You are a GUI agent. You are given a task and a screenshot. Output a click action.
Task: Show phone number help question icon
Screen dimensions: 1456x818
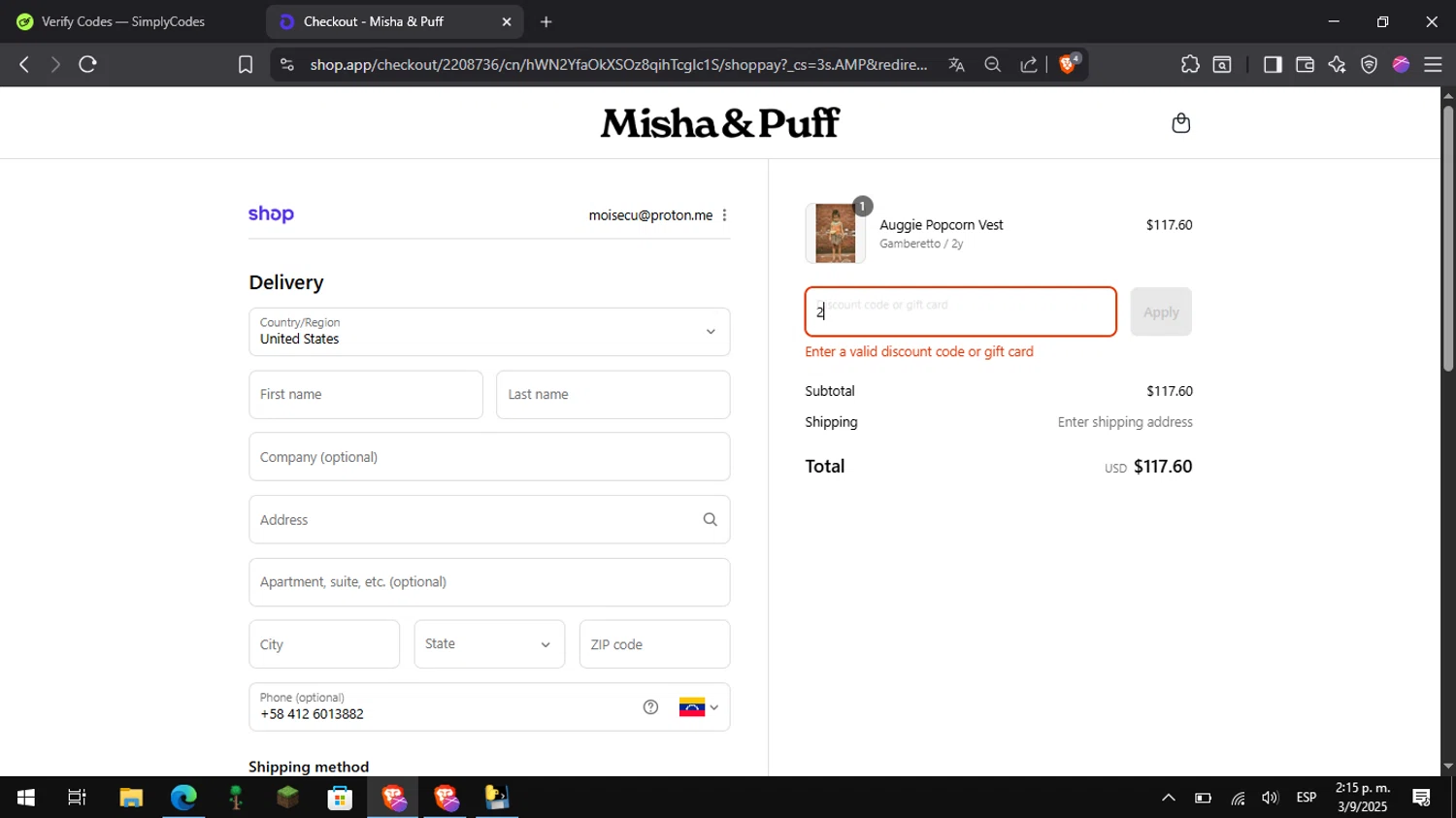point(650,707)
